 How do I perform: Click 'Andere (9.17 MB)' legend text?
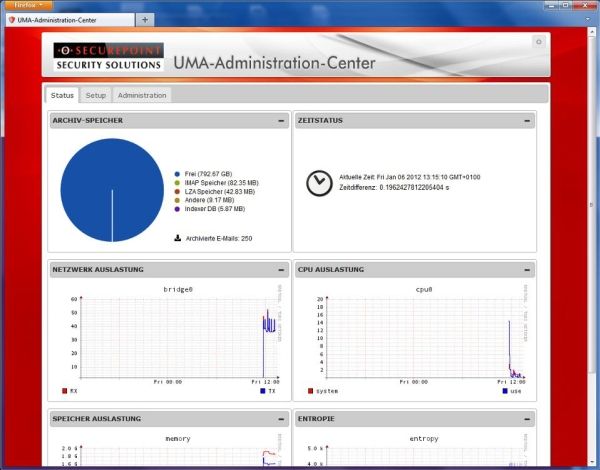209,200
